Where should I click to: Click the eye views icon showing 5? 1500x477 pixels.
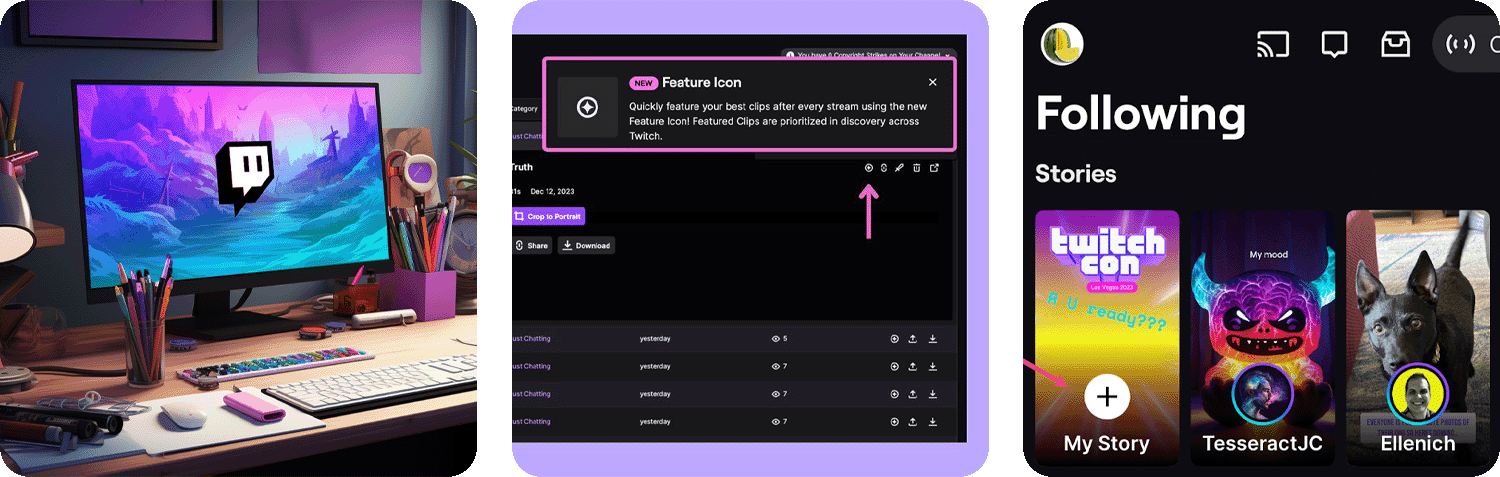(775, 339)
